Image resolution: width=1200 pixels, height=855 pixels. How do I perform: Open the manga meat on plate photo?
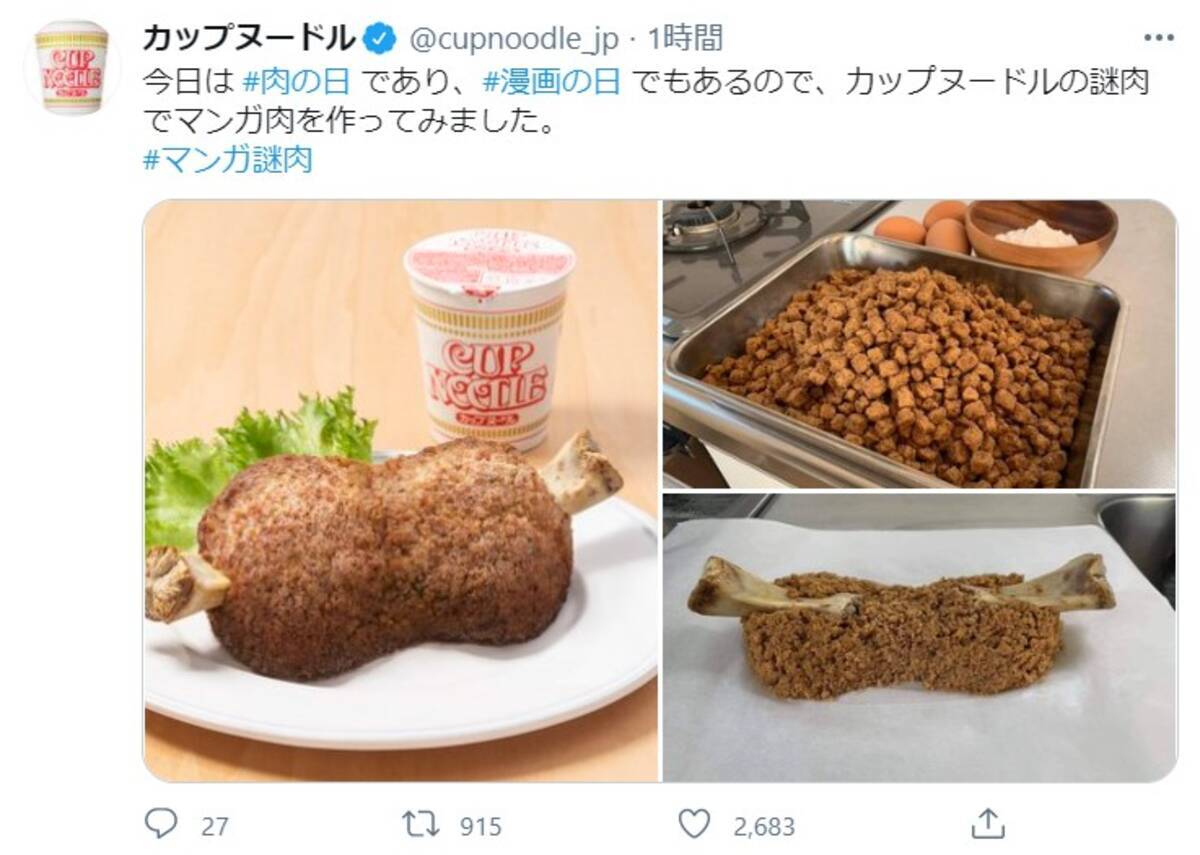coord(401,491)
